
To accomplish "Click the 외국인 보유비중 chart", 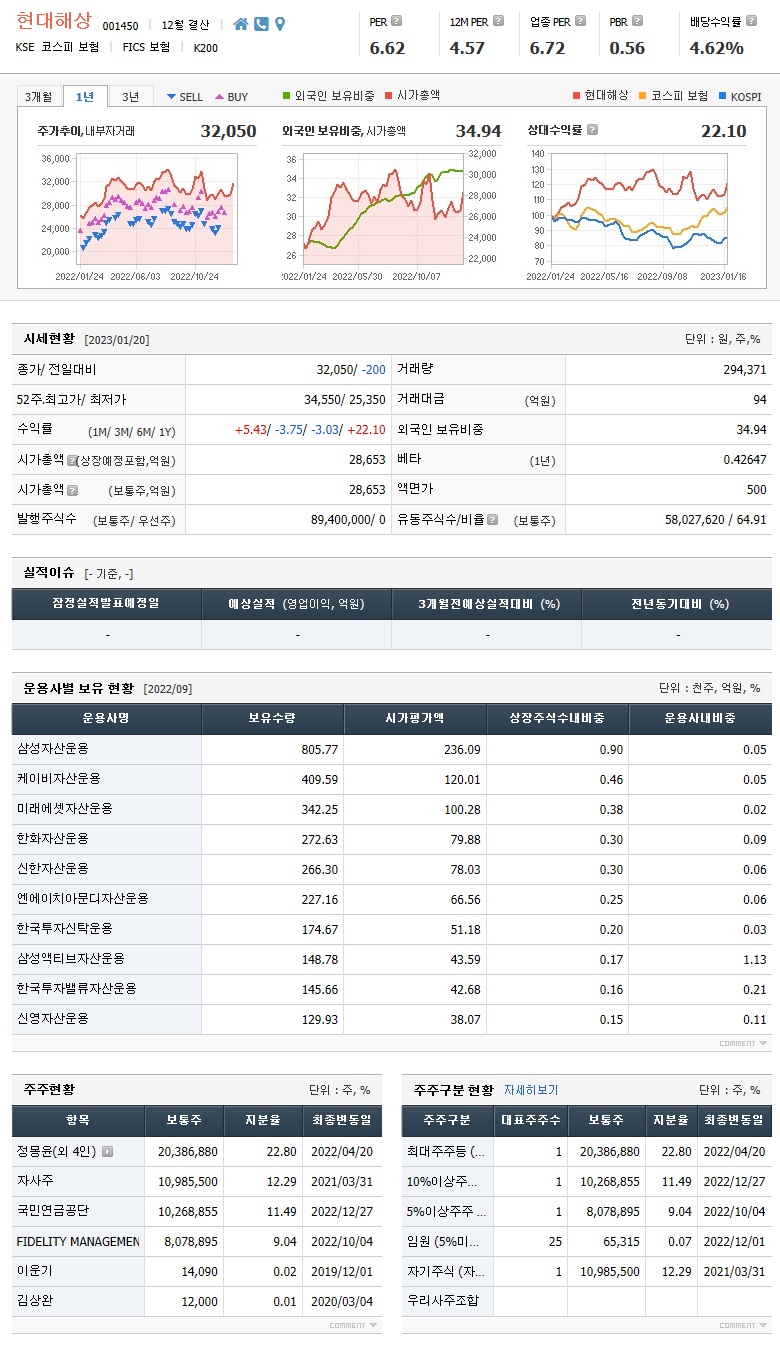I will (x=391, y=215).
